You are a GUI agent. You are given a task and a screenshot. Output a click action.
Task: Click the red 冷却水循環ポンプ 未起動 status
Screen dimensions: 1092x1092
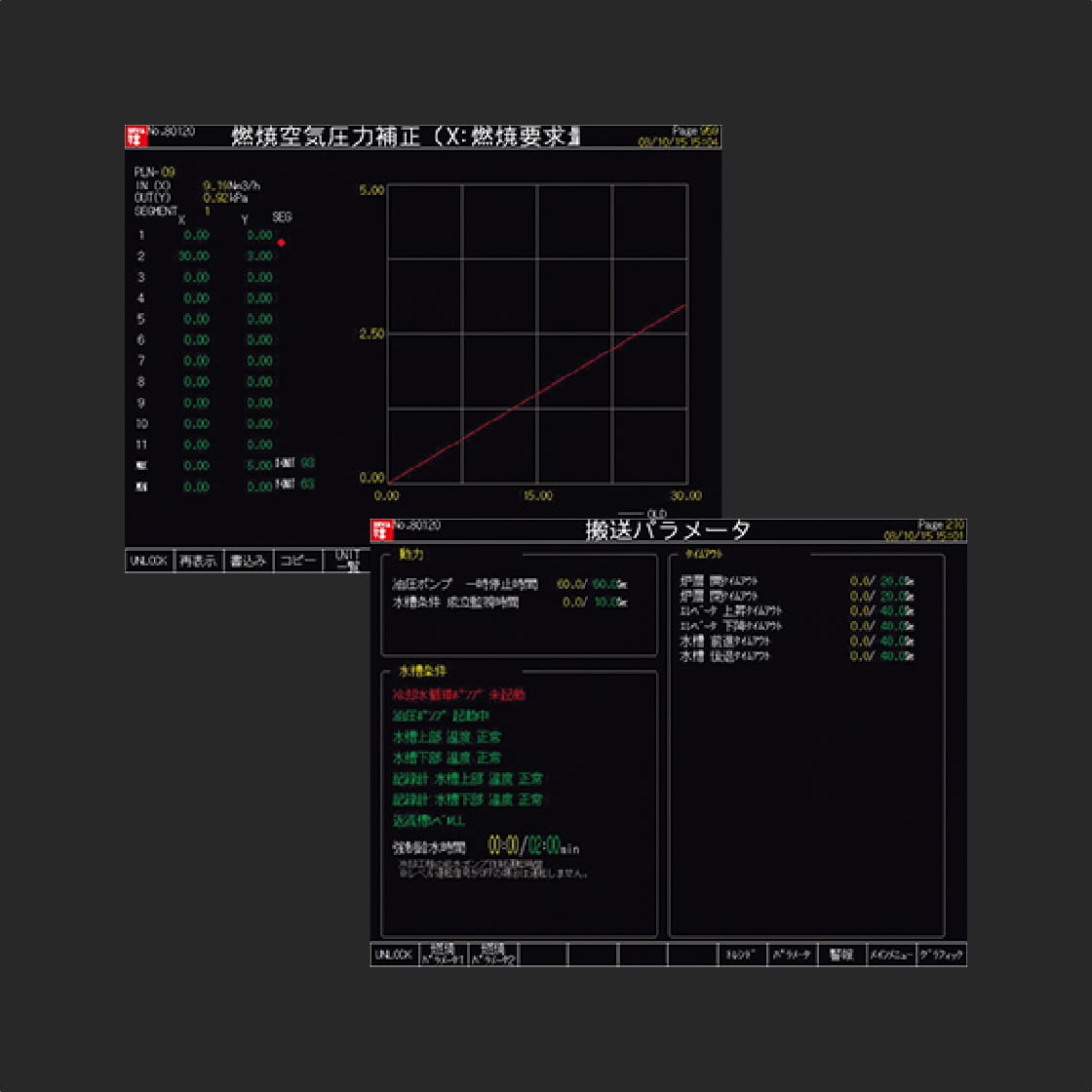(459, 695)
